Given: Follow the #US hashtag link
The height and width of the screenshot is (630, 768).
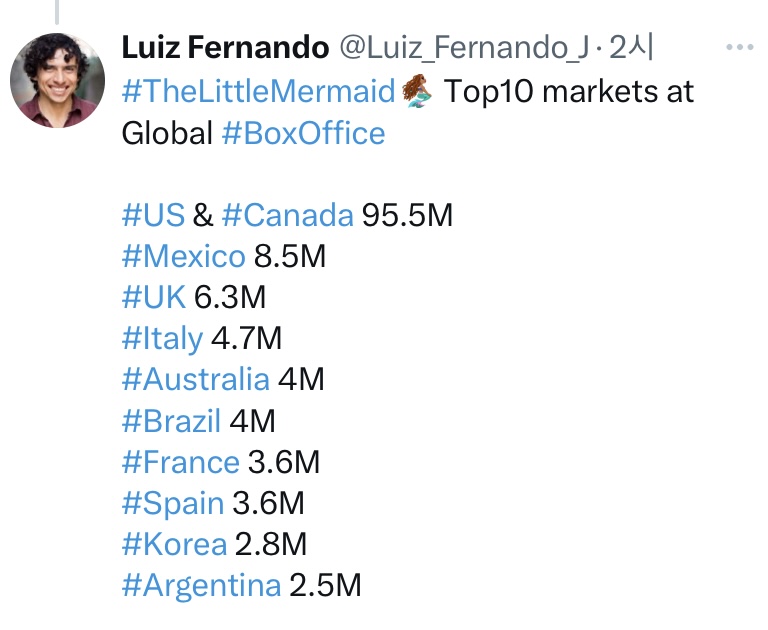Looking at the screenshot, I should (153, 215).
